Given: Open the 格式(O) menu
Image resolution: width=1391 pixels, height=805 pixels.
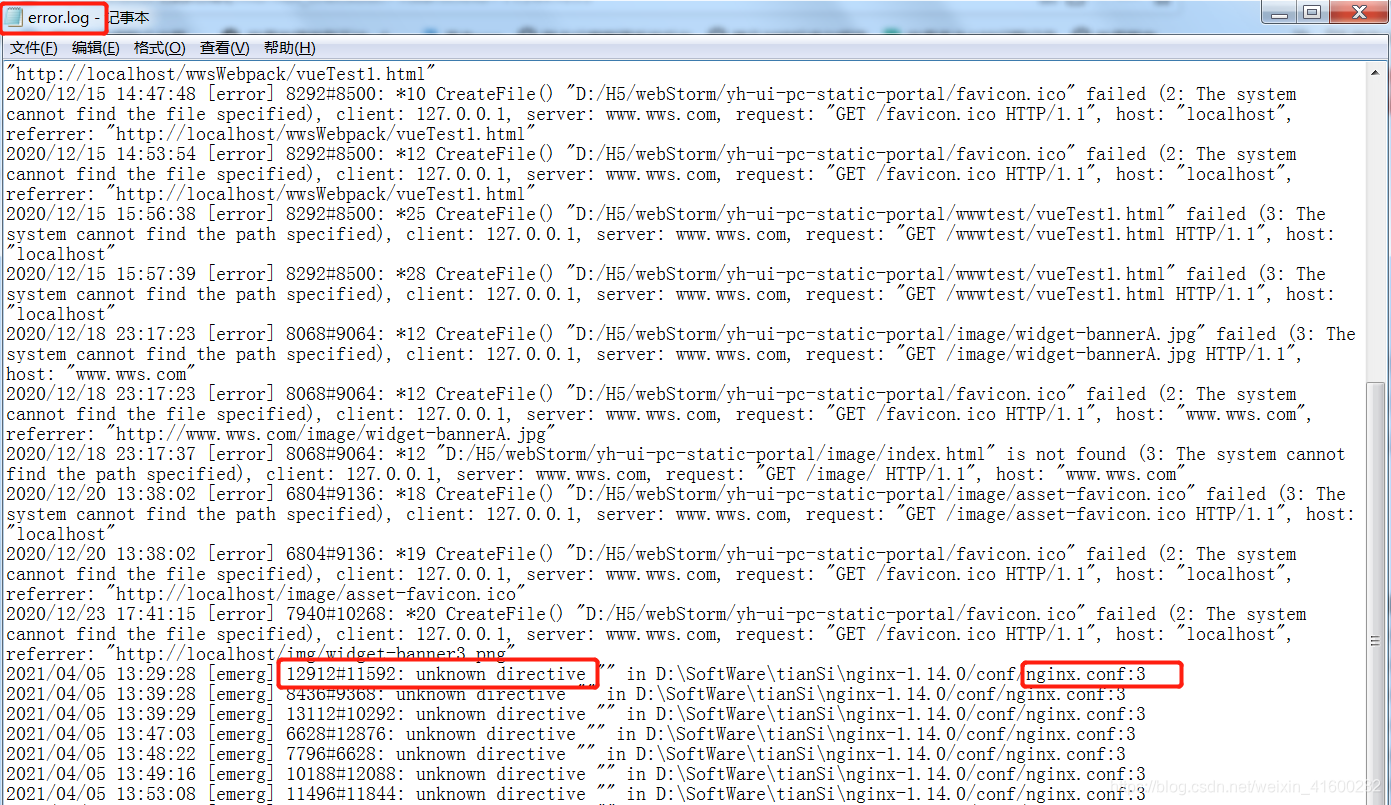Looking at the screenshot, I should pos(159,47).
